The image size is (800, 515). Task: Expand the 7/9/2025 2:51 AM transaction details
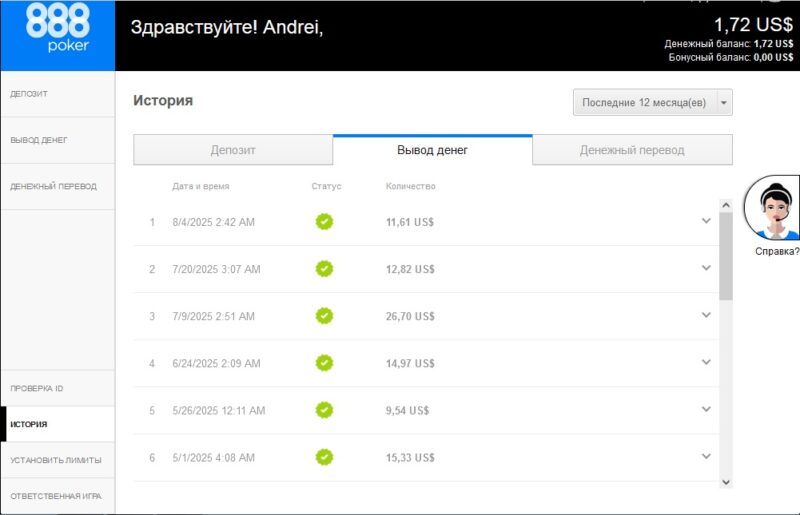tap(706, 315)
